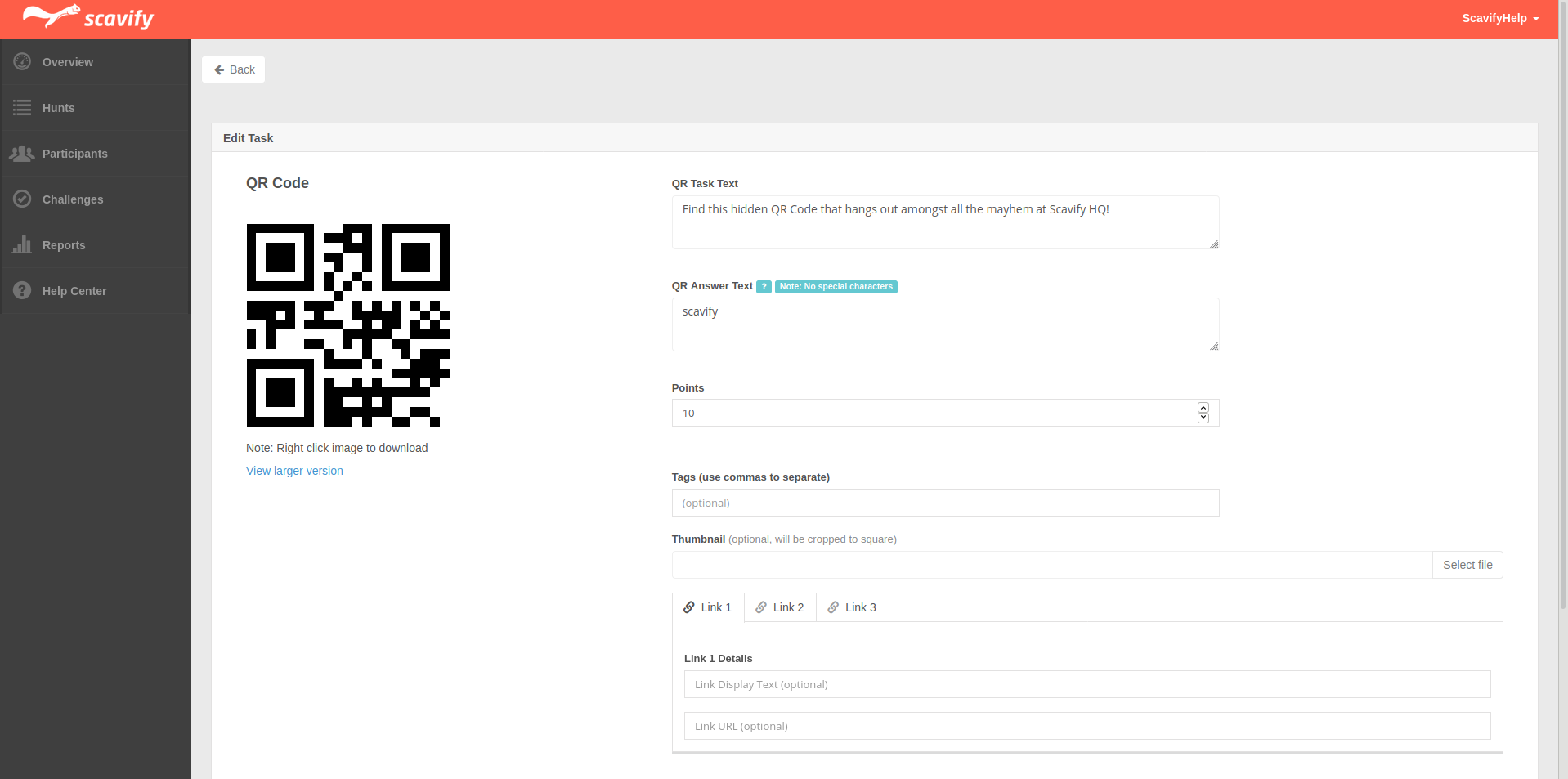Click into the QR Task Text field
The height and width of the screenshot is (779, 1568).
pos(945,222)
